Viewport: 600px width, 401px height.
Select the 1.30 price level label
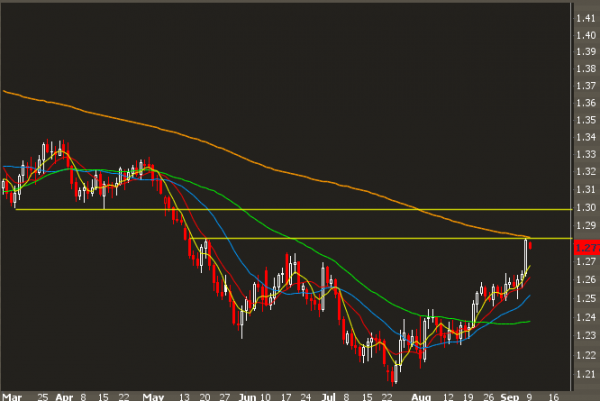pyautogui.click(x=583, y=209)
